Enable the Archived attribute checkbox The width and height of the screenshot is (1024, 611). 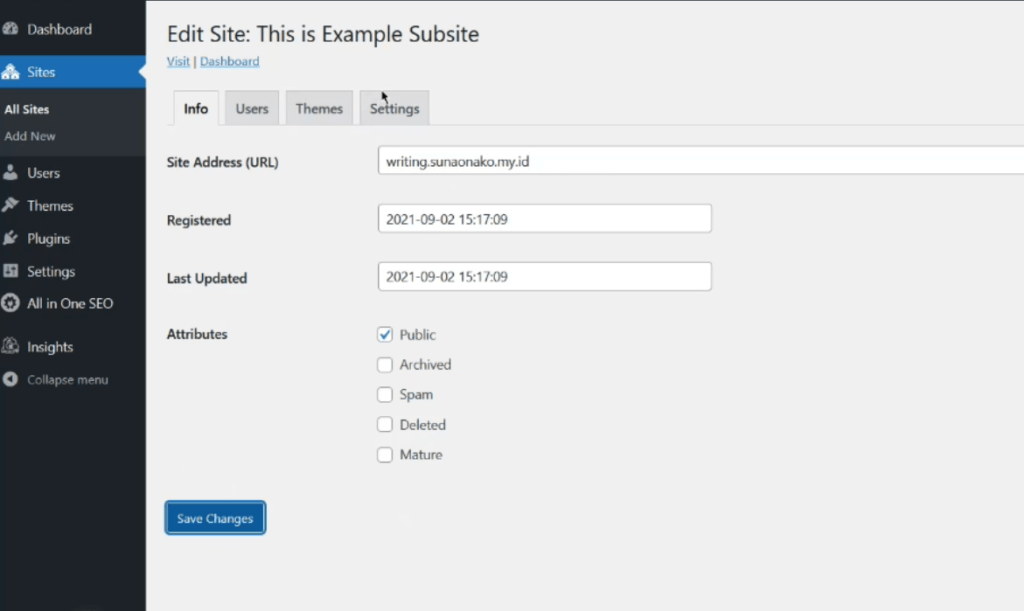click(385, 365)
